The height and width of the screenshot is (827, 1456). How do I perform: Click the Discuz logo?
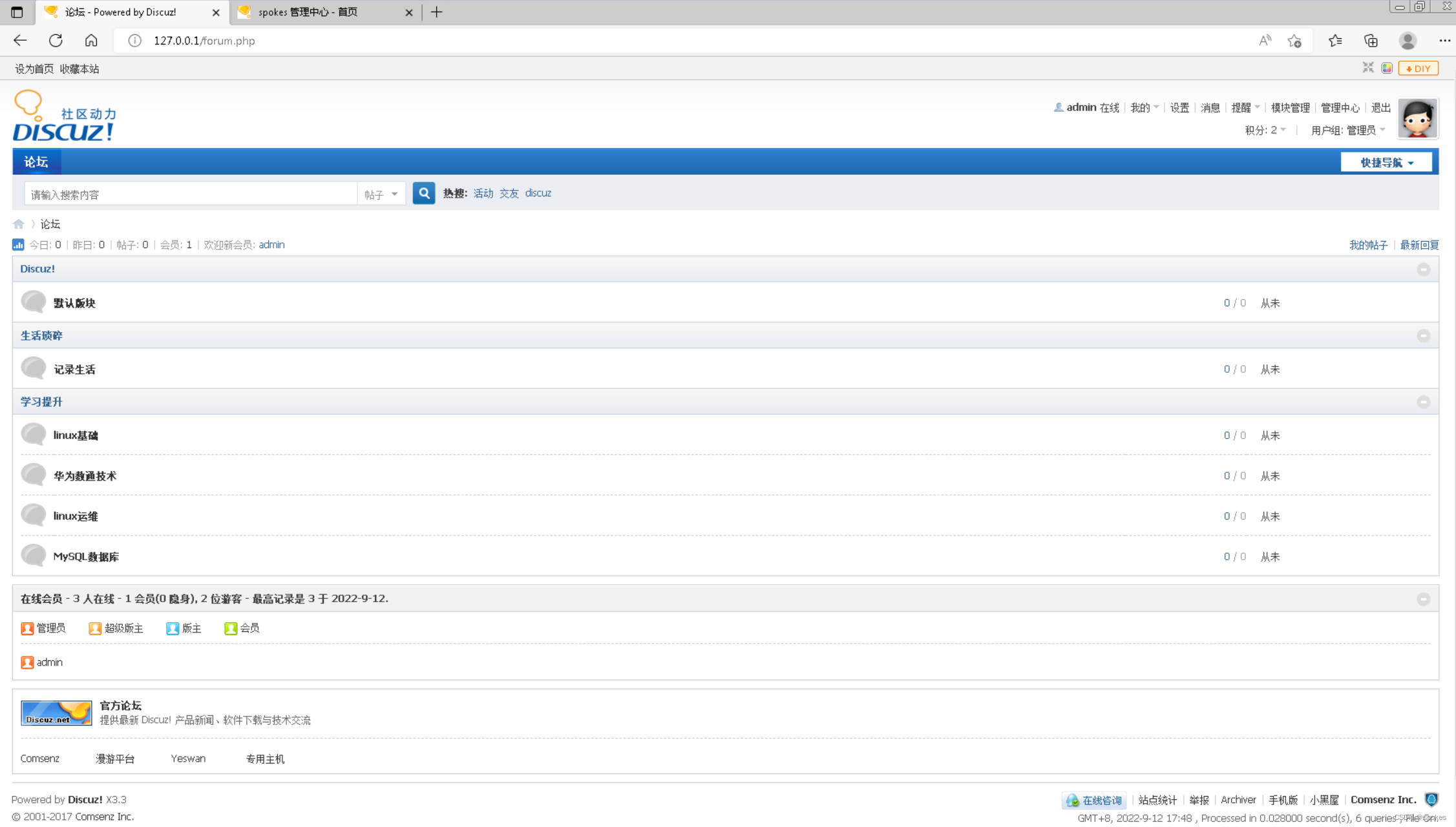point(65,116)
